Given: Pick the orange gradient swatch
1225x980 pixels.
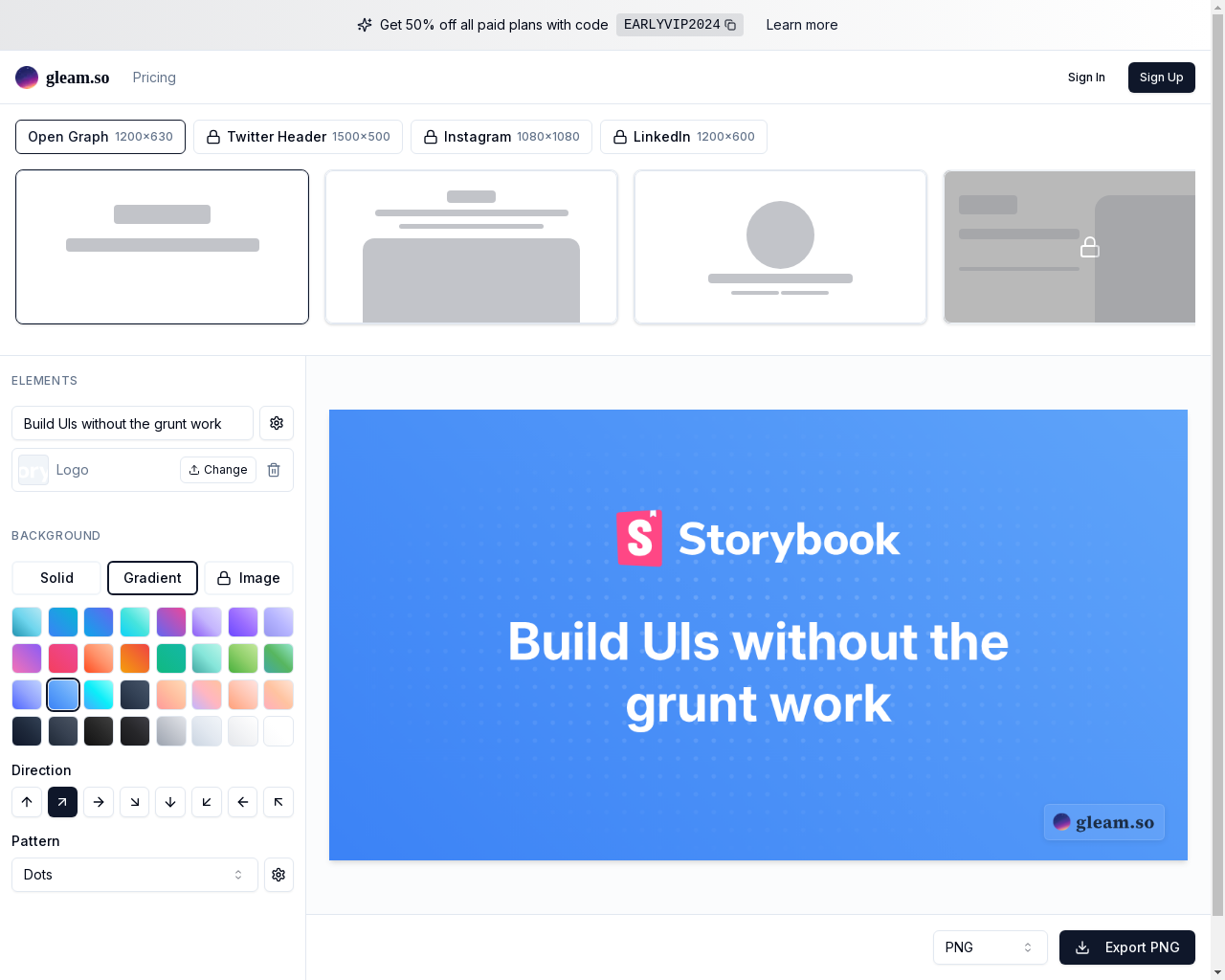Looking at the screenshot, I should [x=135, y=658].
